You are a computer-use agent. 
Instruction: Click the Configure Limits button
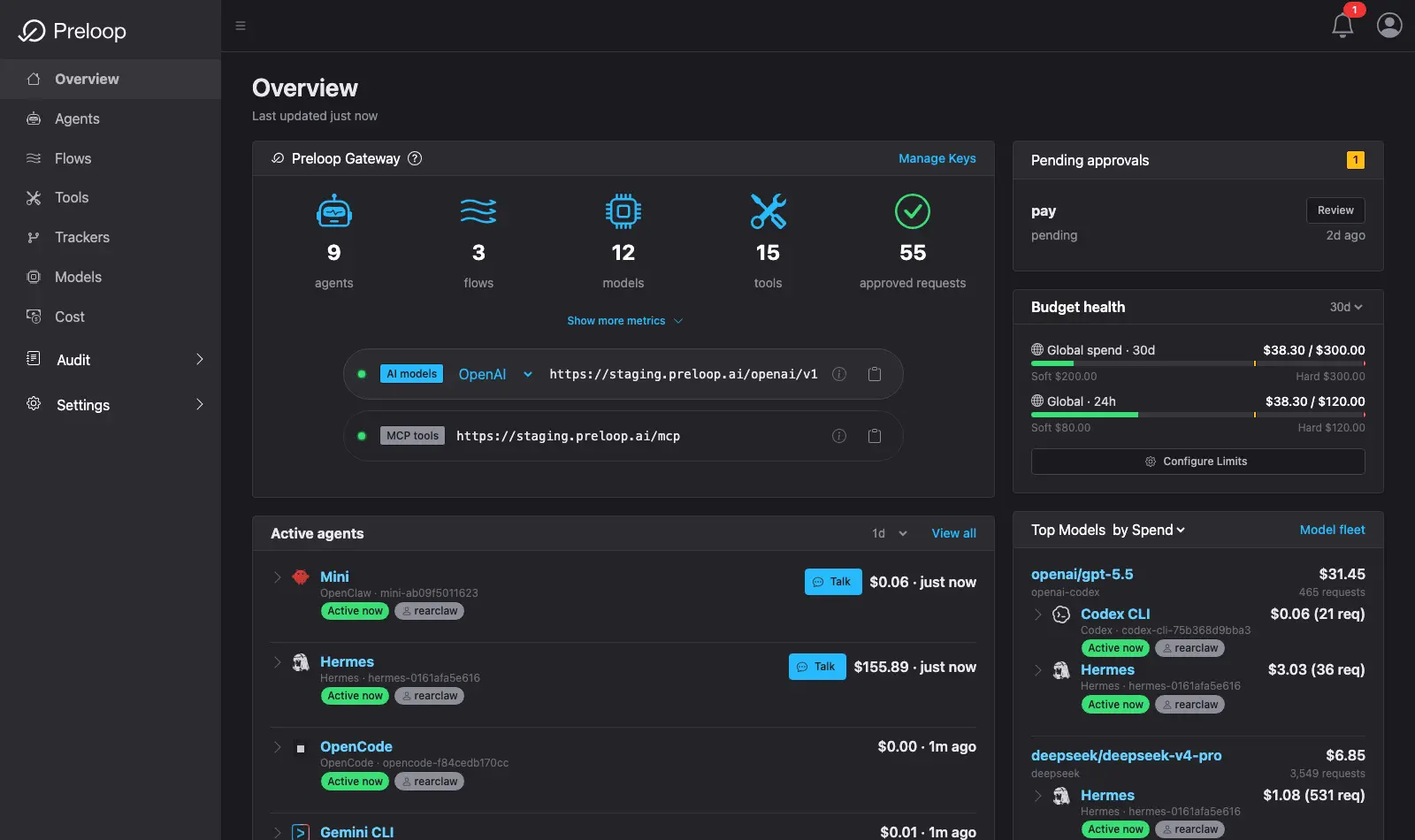point(1197,462)
